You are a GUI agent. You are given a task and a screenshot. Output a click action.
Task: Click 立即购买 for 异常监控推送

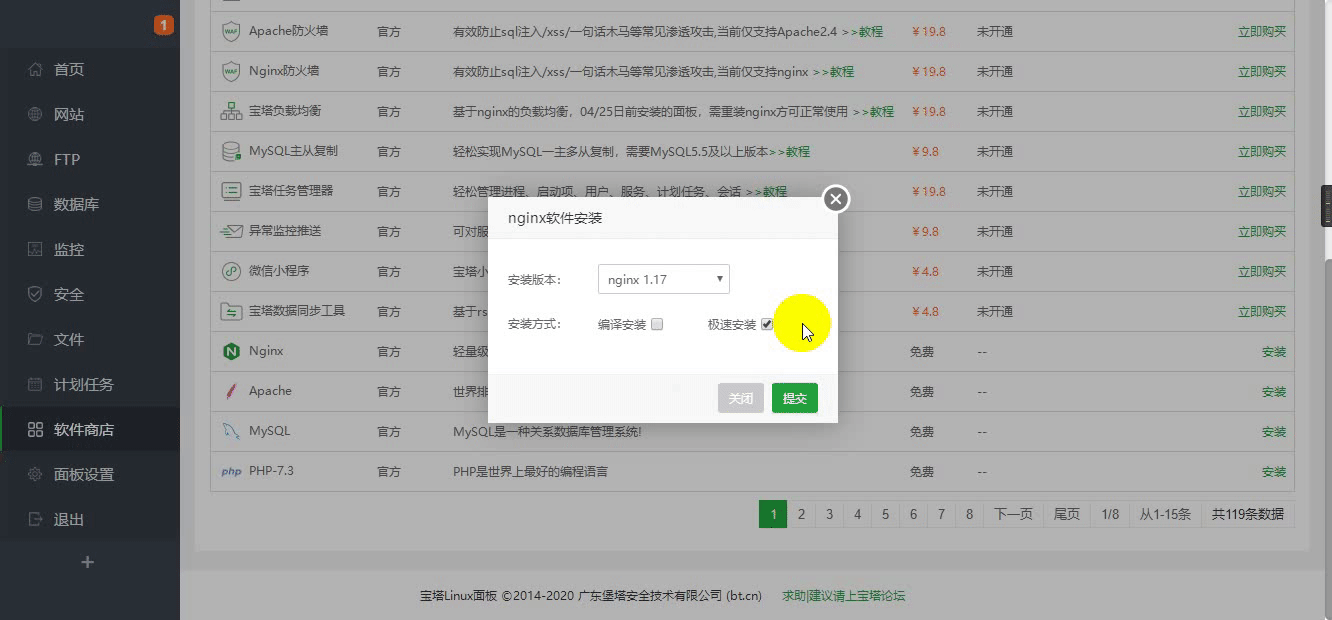[x=1262, y=231]
